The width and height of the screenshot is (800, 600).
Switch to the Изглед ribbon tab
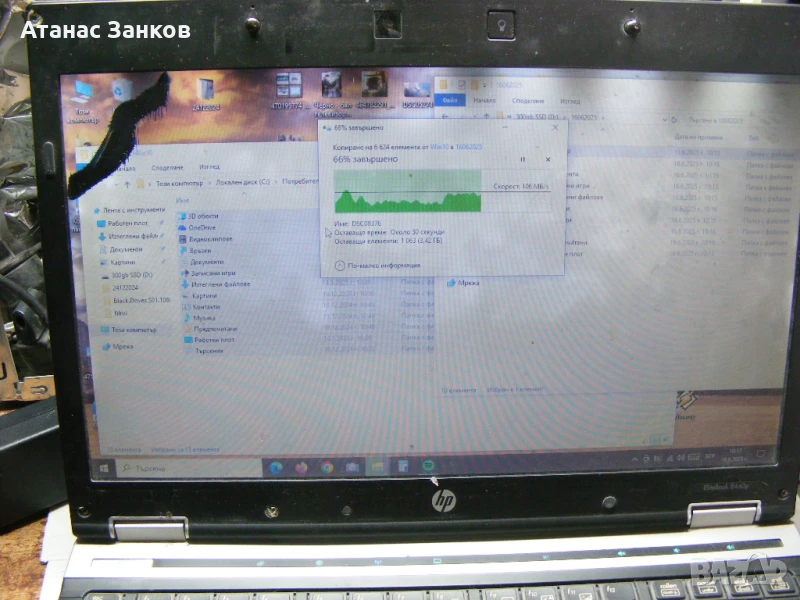pos(208,166)
